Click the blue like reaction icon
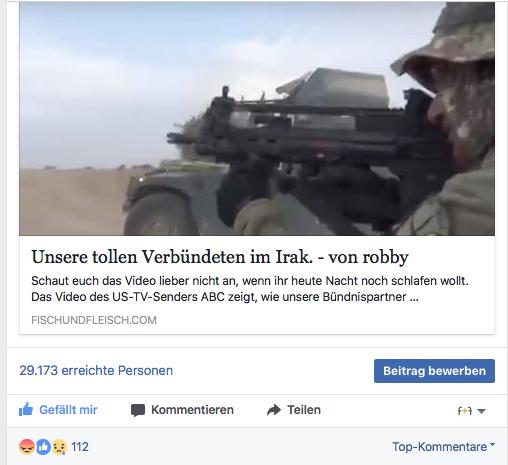Image resolution: width=508 pixels, height=465 pixels. click(x=43, y=447)
